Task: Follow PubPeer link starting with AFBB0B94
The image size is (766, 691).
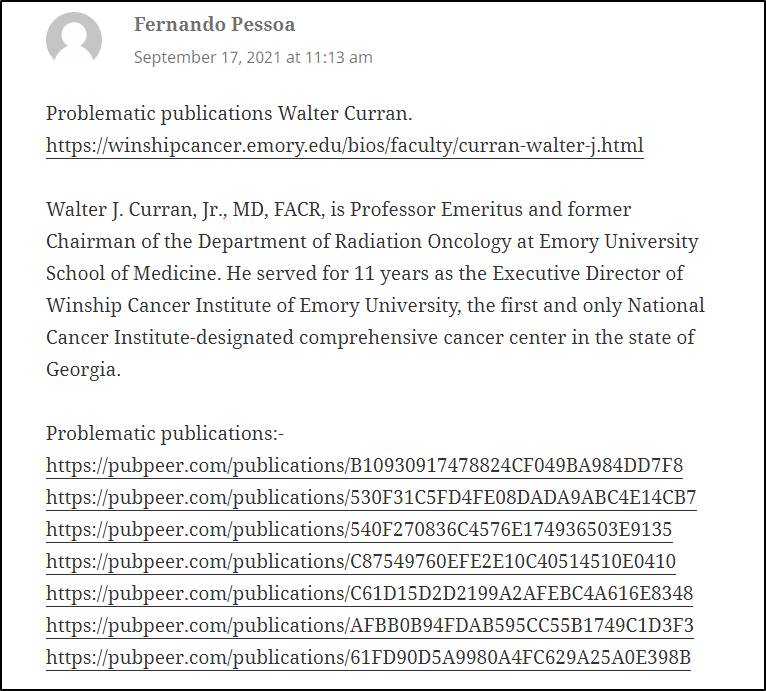Action: [x=370, y=626]
